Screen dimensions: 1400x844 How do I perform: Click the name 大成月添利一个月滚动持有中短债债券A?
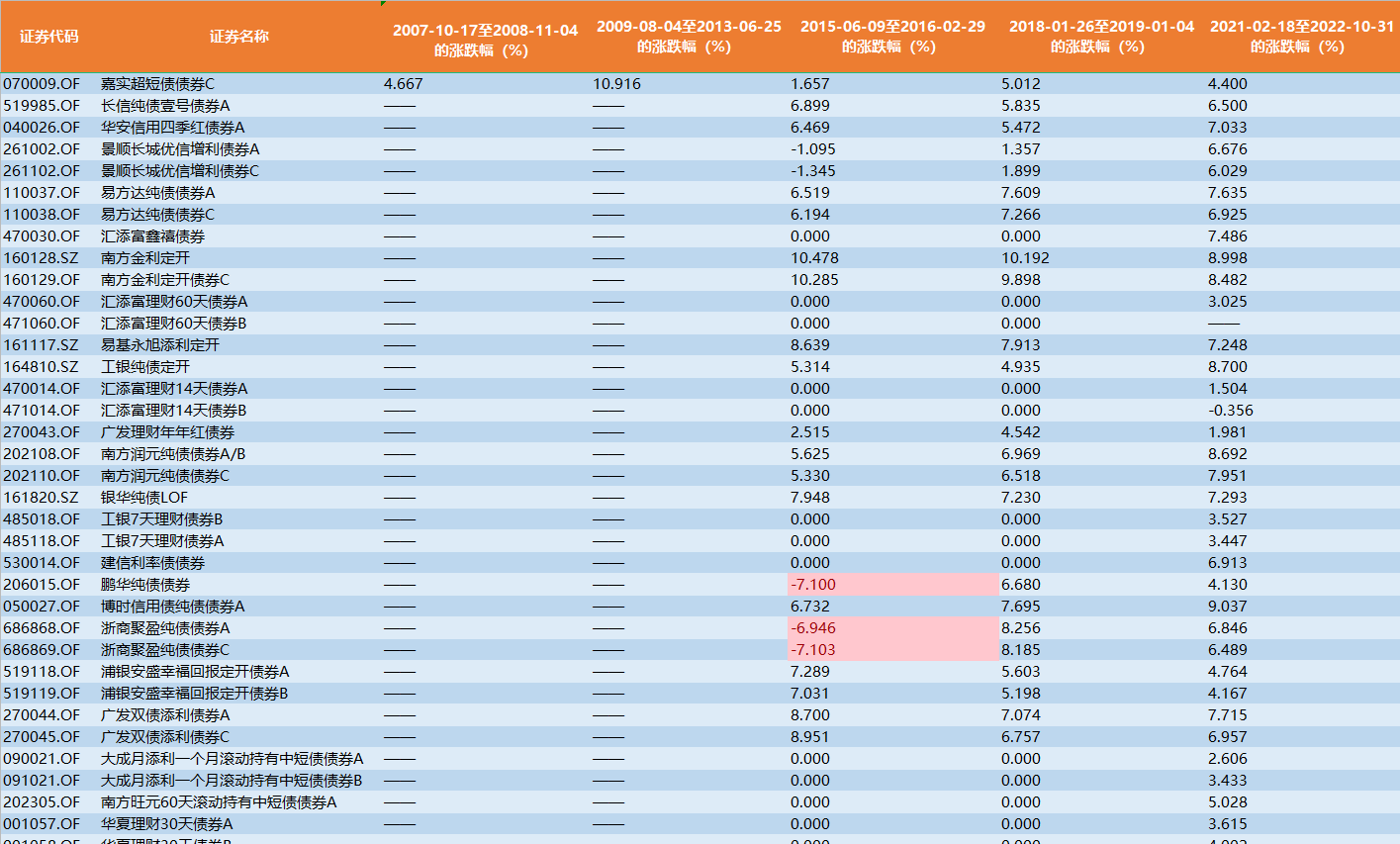coord(232,759)
